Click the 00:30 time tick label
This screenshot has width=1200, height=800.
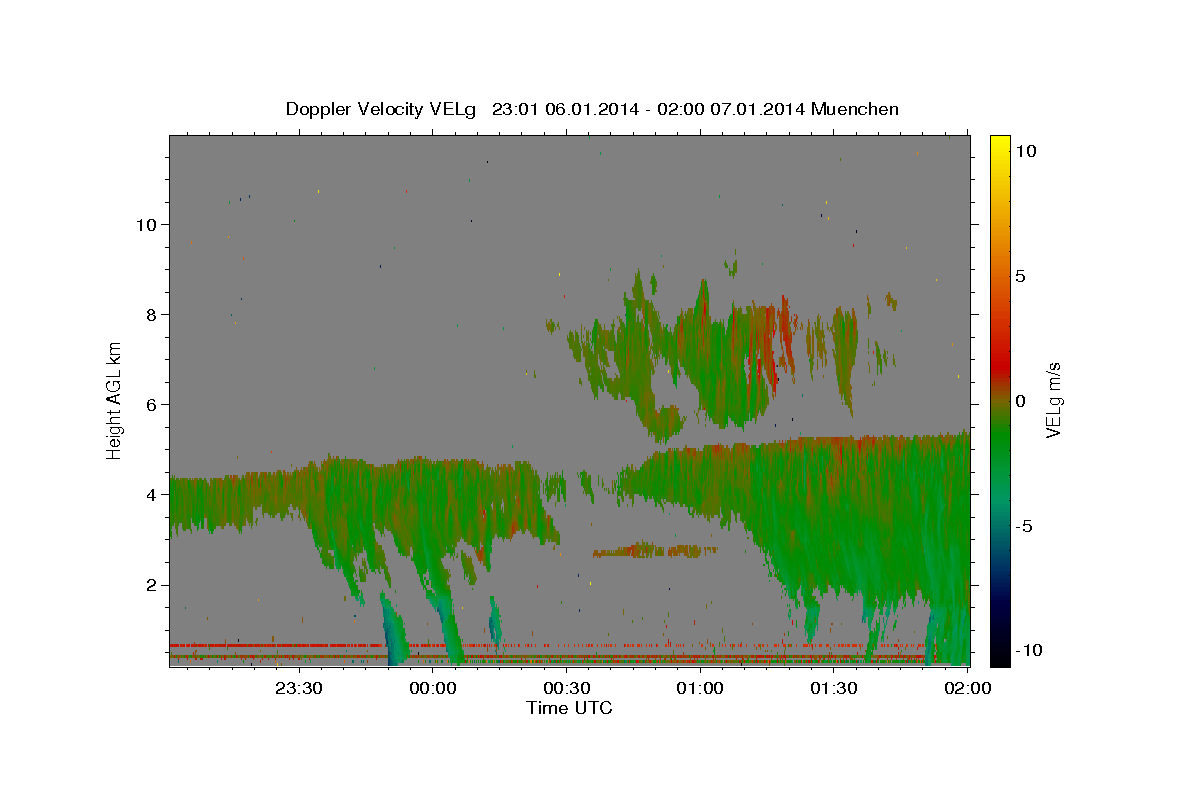pos(567,689)
